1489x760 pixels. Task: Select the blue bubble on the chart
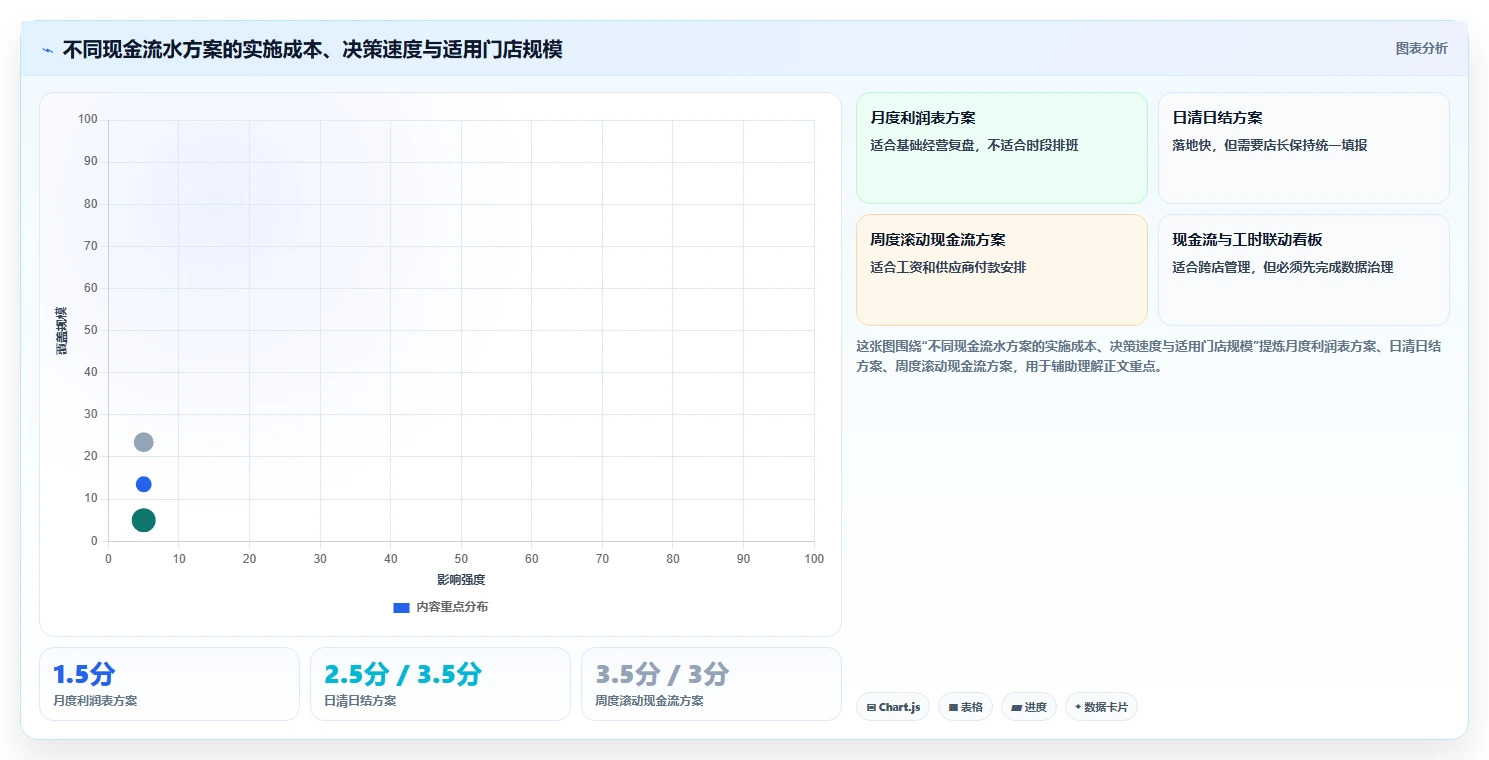click(143, 484)
